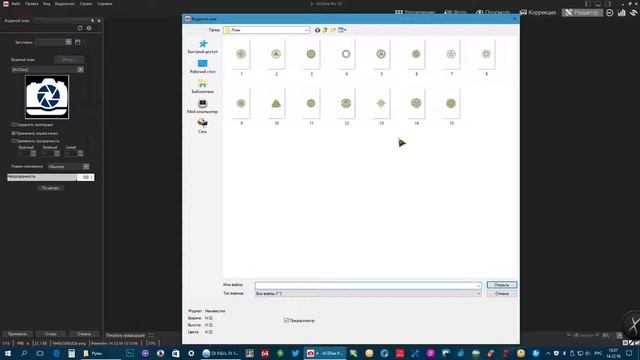The height and width of the screenshot is (360, 640).
Task: Pin the watermark panel
Action: click(x=93, y=20)
